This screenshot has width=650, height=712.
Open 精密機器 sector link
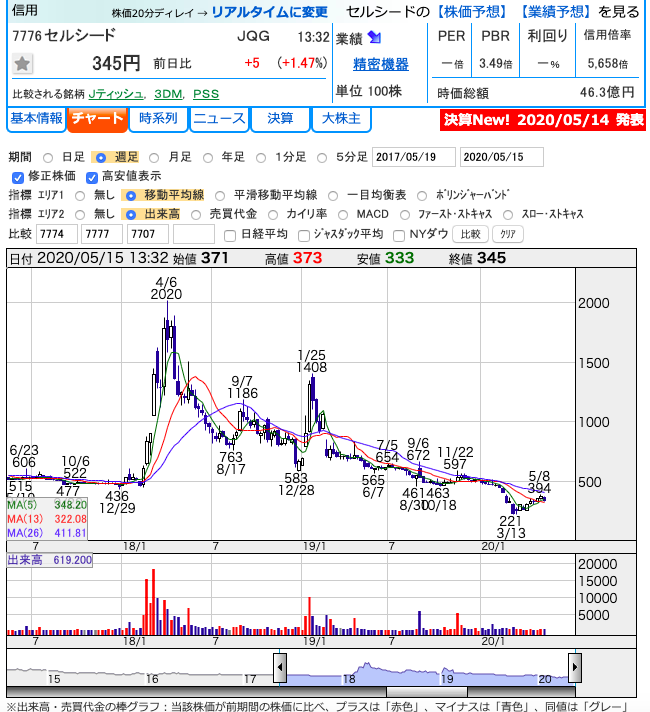(381, 64)
